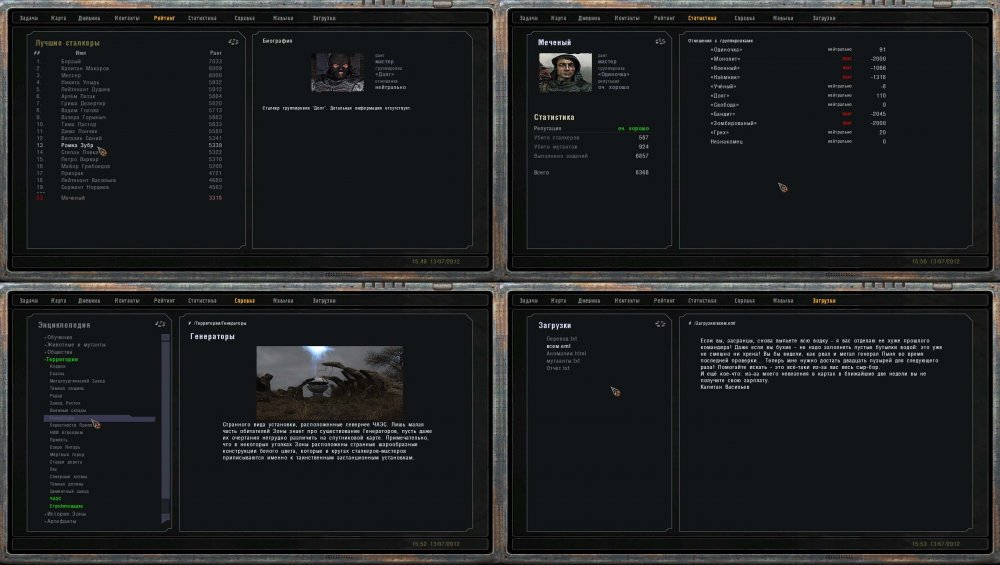Select highlighted 'Ромка Зубр' ranking row
This screenshot has height=565, width=1000.
(x=128, y=145)
